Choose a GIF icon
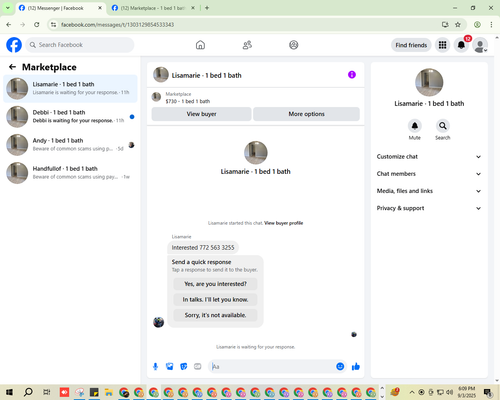500x400 pixels. 198,367
